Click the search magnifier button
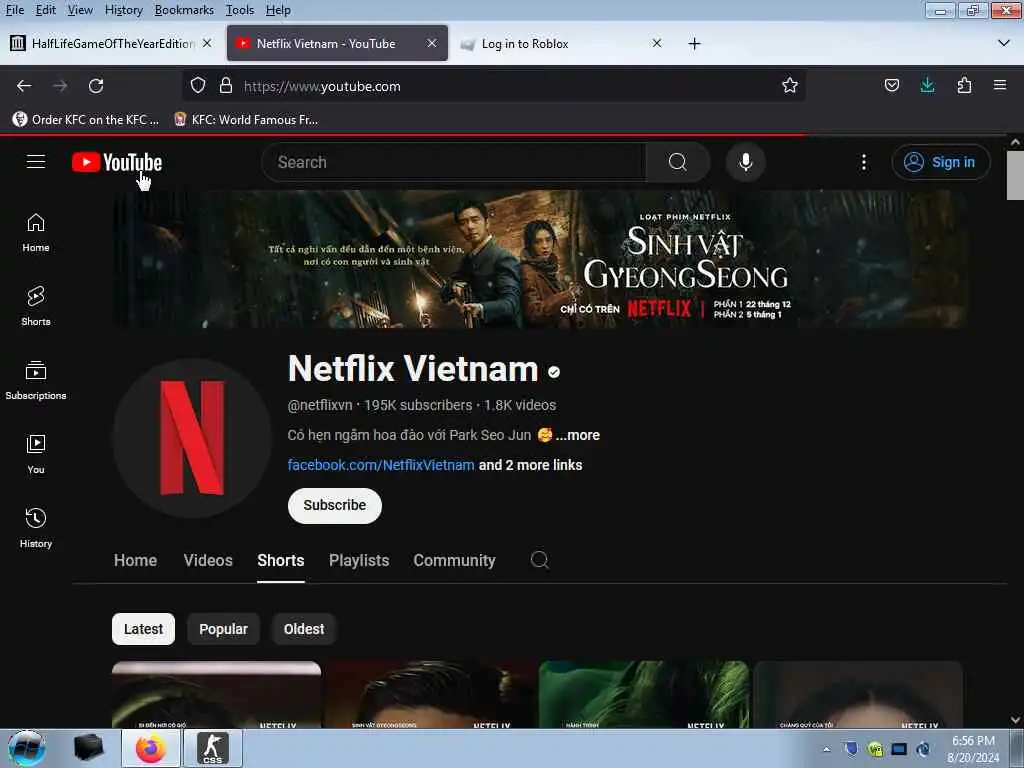Viewport: 1024px width, 768px height. 678,162
